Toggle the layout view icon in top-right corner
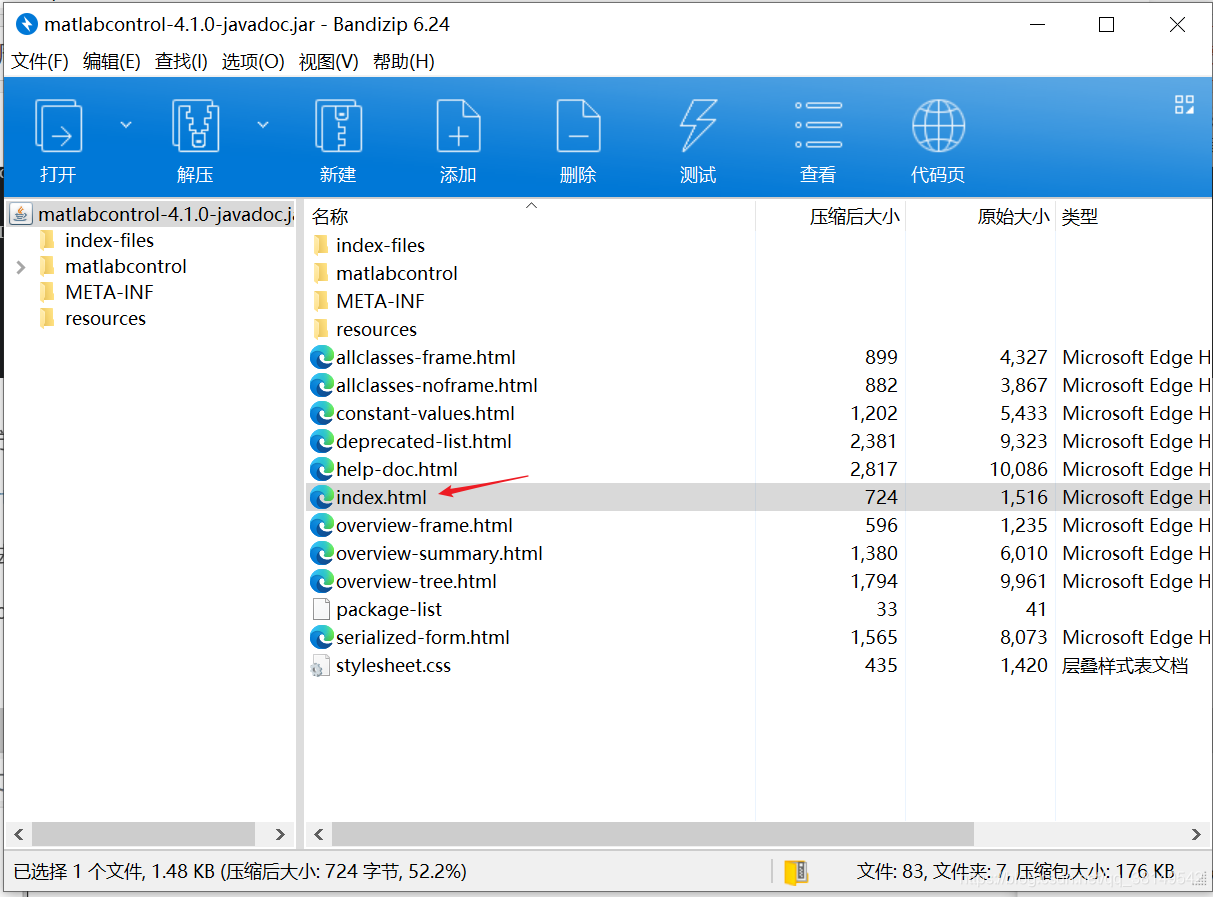 coord(1184,103)
